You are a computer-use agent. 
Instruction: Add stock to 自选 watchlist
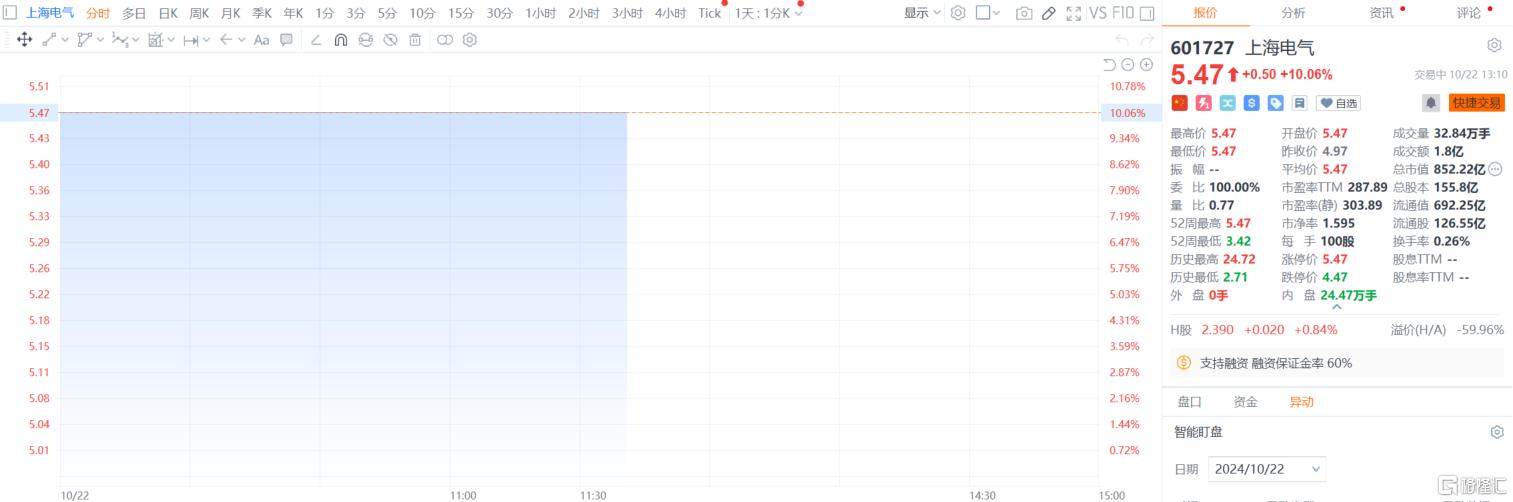pyautogui.click(x=1338, y=102)
